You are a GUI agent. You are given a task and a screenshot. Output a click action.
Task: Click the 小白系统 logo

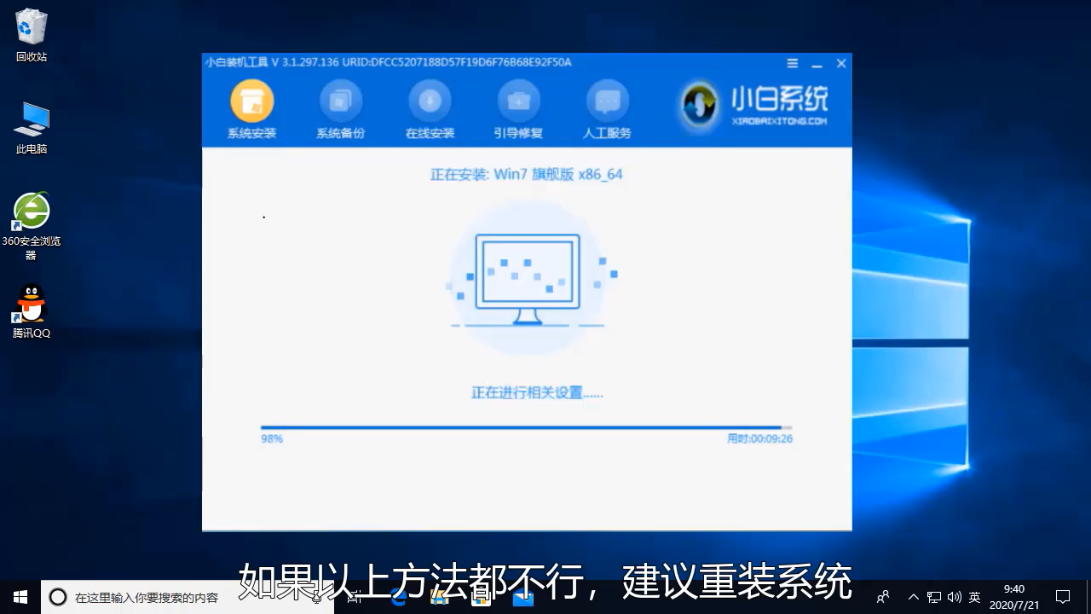(754, 105)
